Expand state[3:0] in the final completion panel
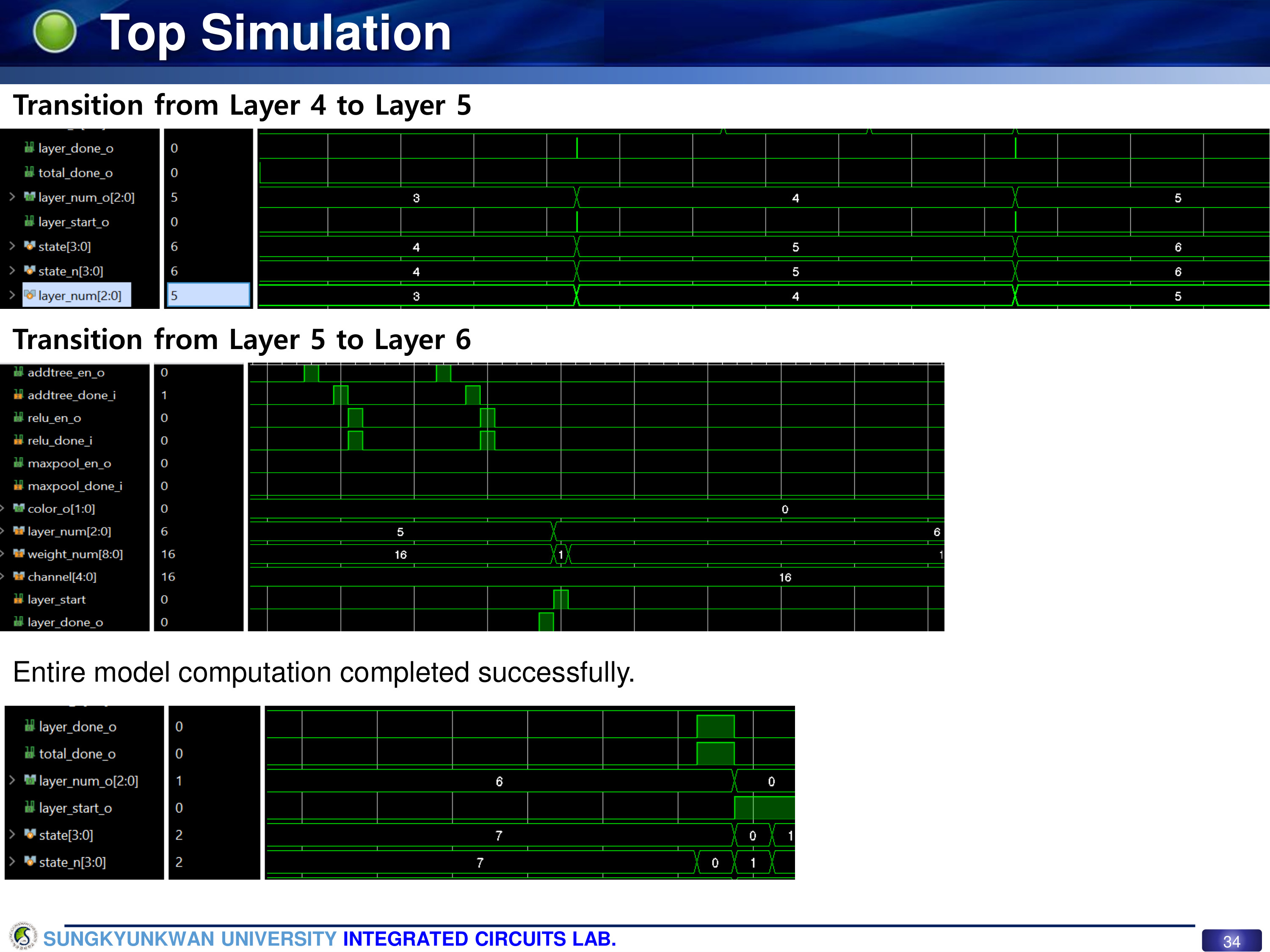The image size is (1270, 952). tap(12, 834)
